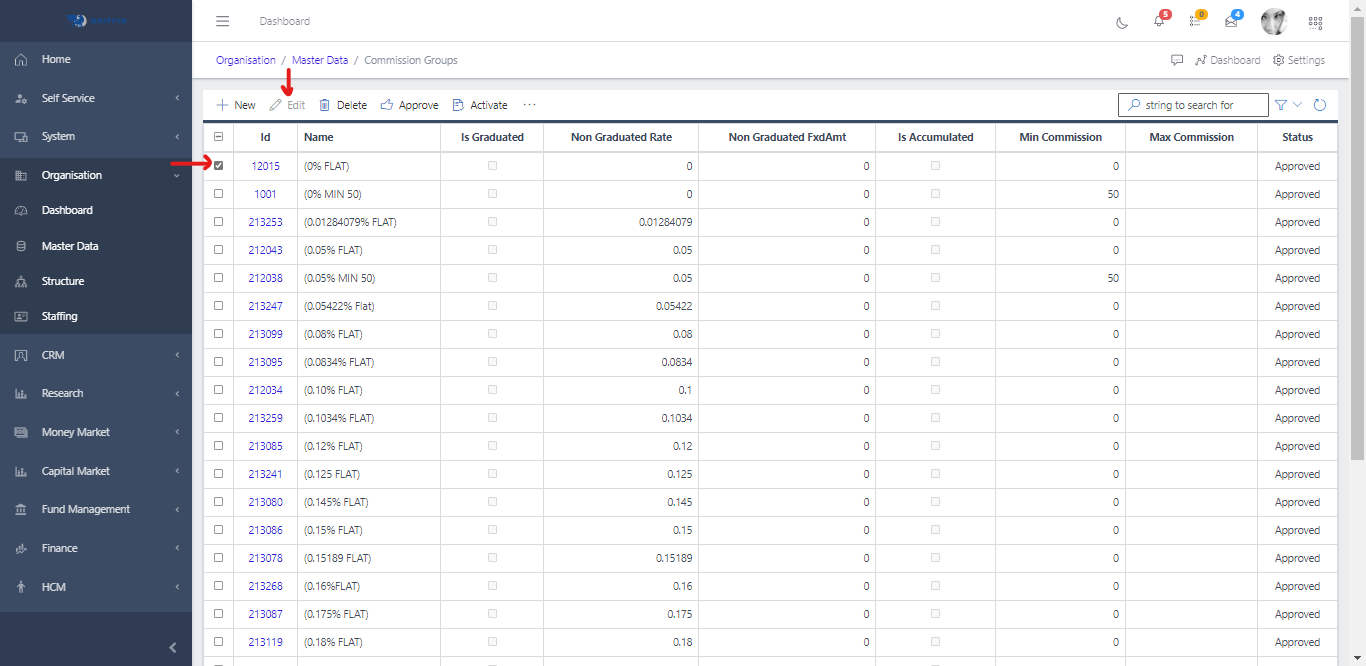The image size is (1366, 666).
Task: Click the search string input field
Action: (1200, 105)
